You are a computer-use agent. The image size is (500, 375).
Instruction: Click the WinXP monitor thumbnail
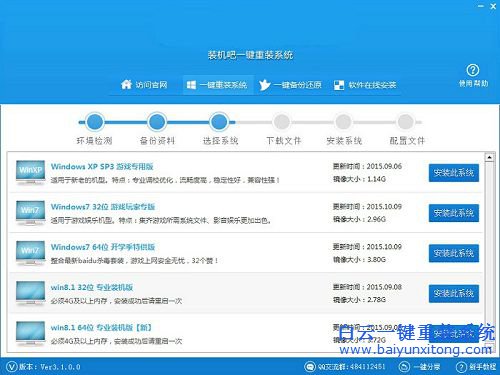30,172
